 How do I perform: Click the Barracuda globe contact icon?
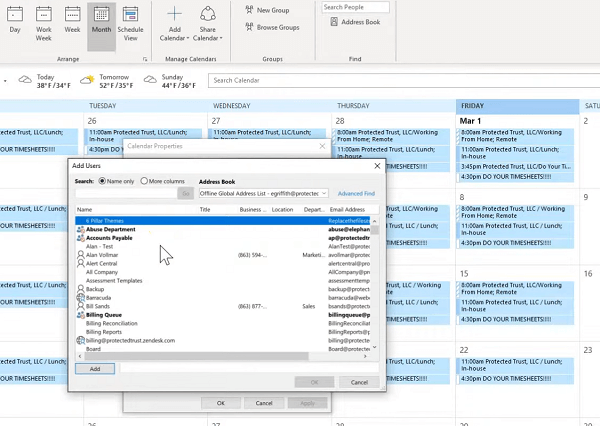pos(80,297)
